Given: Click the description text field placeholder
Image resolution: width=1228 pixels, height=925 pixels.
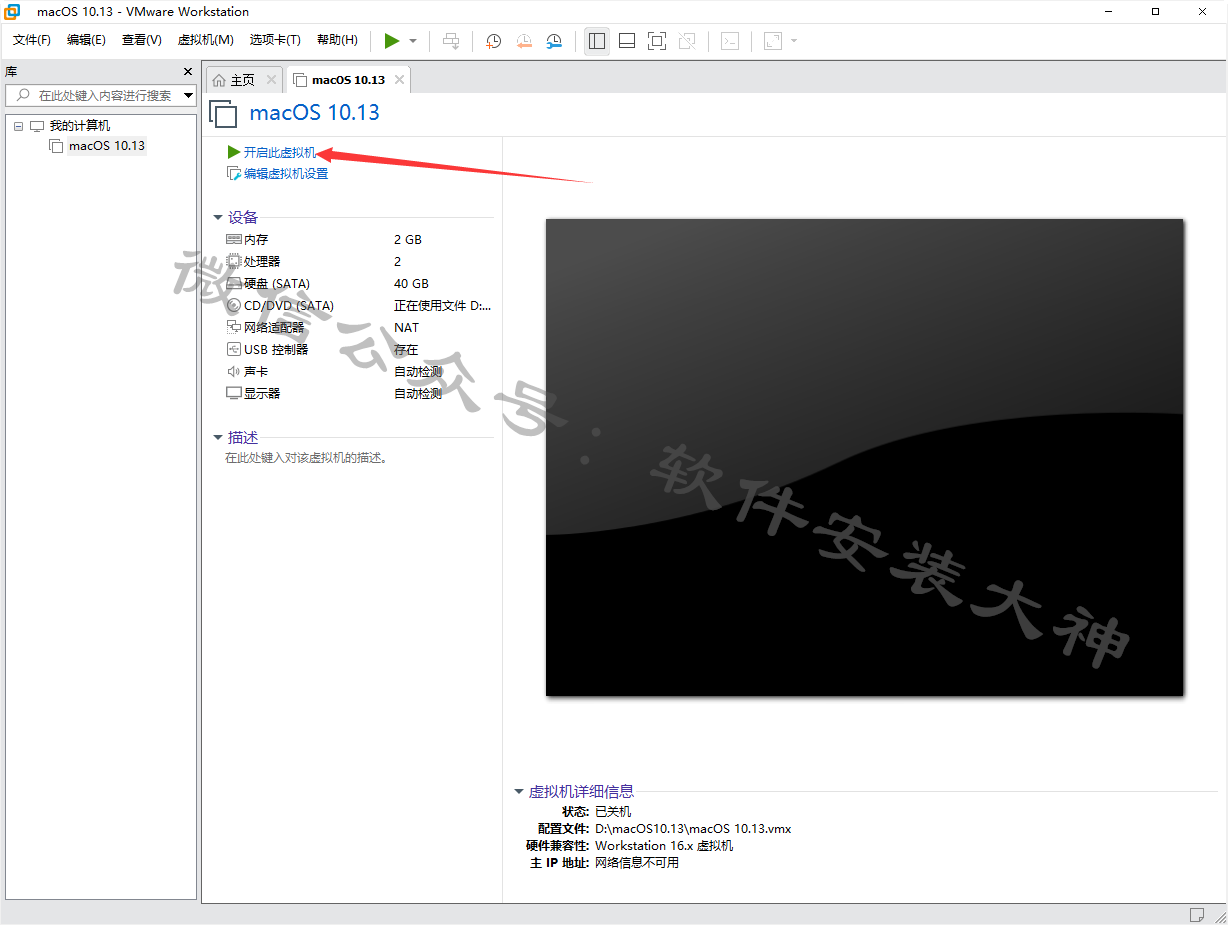Looking at the screenshot, I should [x=306, y=458].
